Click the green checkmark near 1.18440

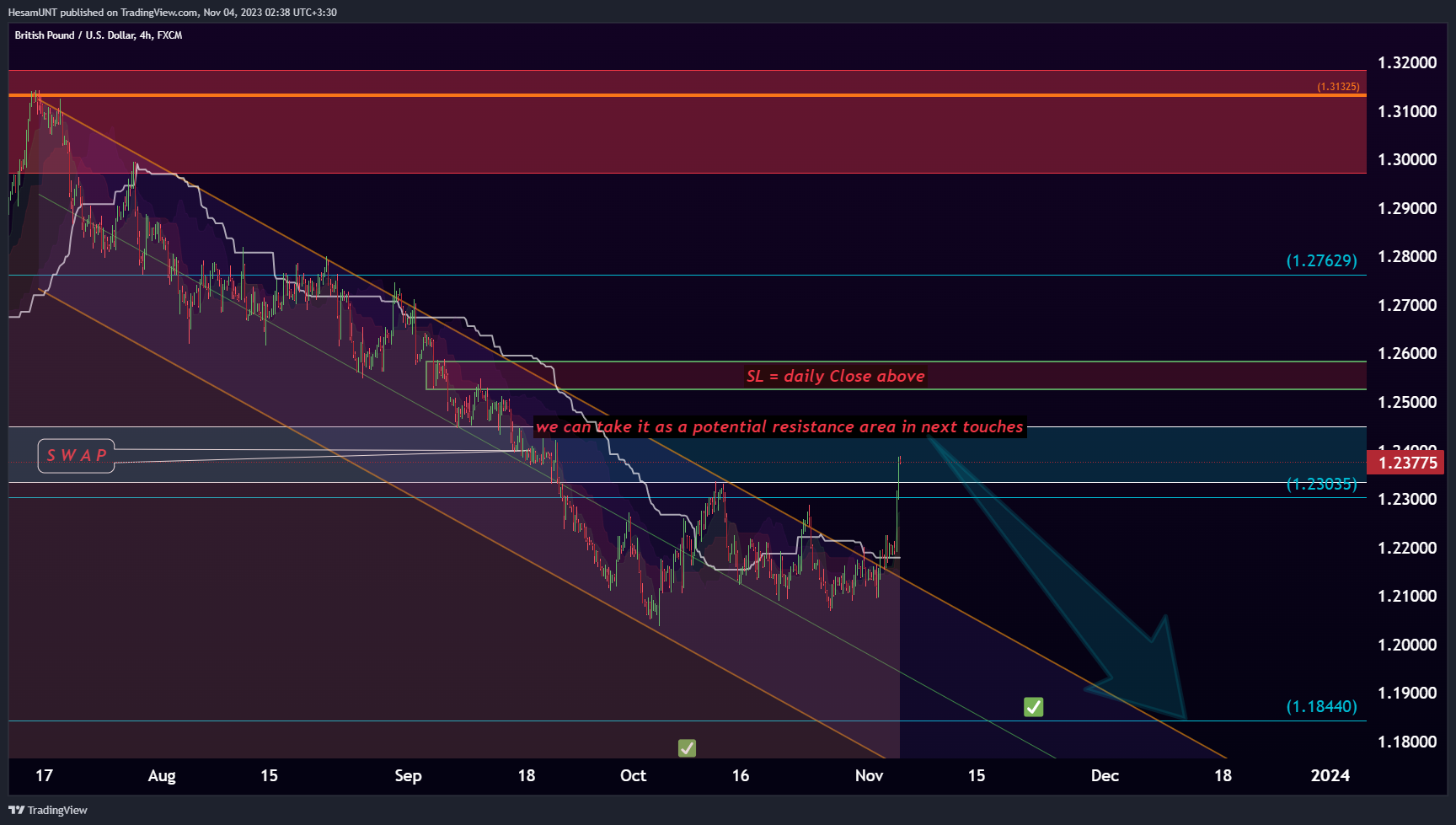1033,707
